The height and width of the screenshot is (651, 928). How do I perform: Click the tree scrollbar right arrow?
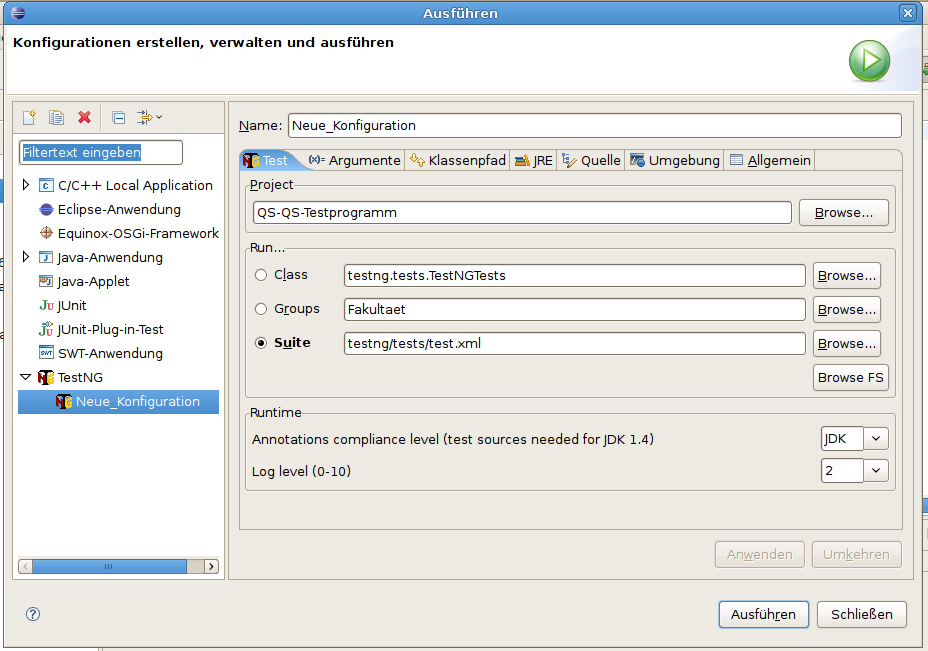click(x=211, y=566)
